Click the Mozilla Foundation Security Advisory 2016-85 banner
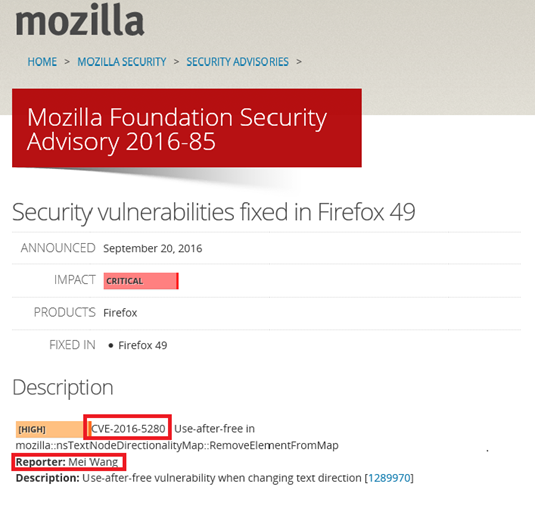 (x=187, y=128)
